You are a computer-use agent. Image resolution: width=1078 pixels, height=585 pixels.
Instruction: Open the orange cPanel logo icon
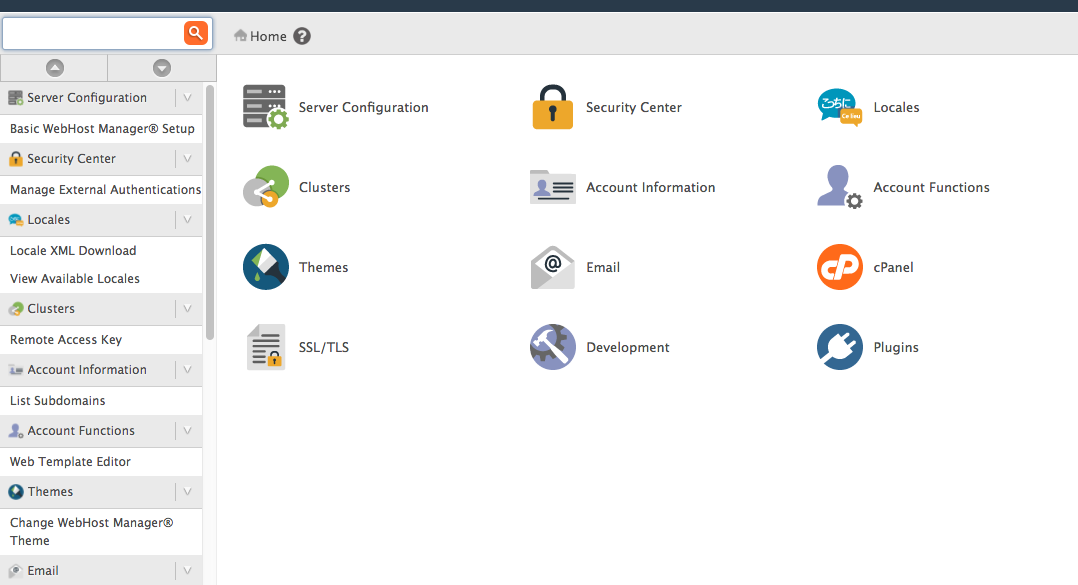point(839,267)
